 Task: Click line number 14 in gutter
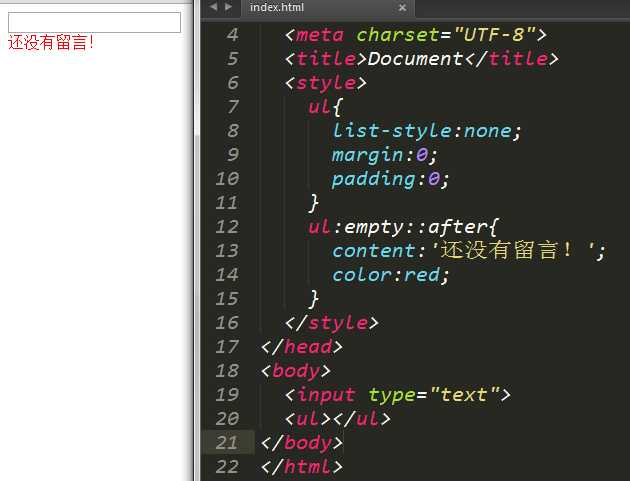coord(227,275)
